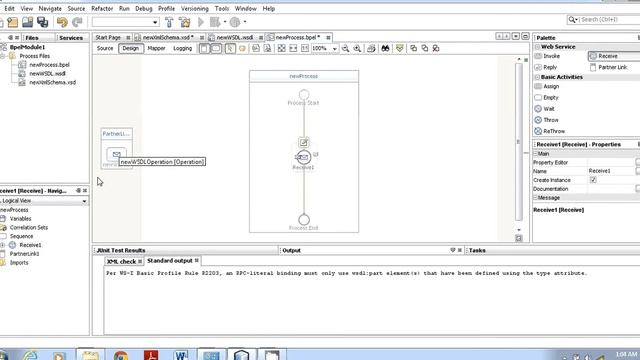Viewport: 640px width, 360px height.
Task: Open the Services panel tab
Action: tap(71, 38)
